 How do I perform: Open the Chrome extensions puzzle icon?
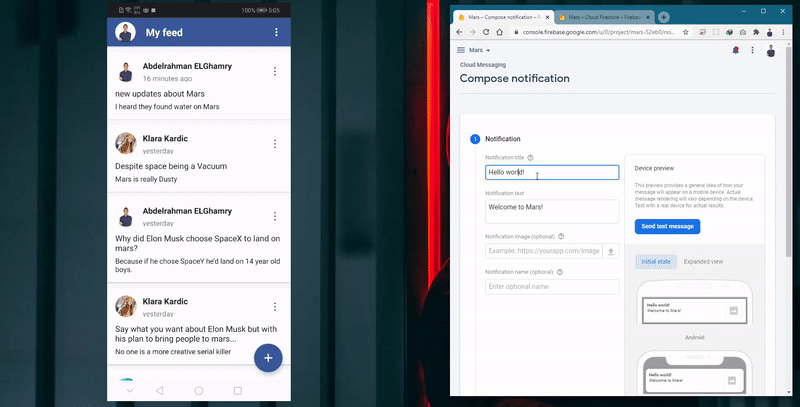pos(756,32)
